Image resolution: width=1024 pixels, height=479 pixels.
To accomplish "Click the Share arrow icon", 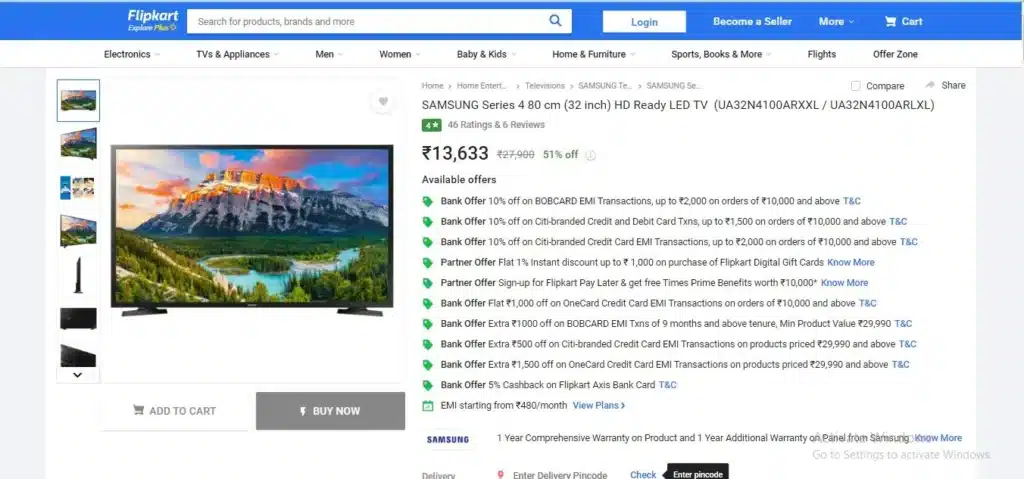I will point(930,85).
